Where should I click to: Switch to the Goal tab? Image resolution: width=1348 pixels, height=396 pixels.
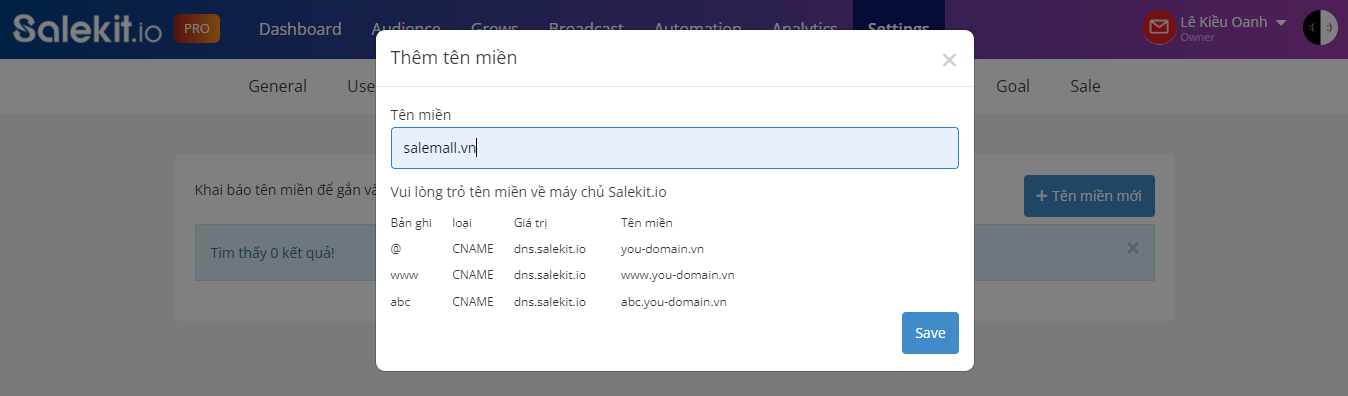click(1013, 86)
